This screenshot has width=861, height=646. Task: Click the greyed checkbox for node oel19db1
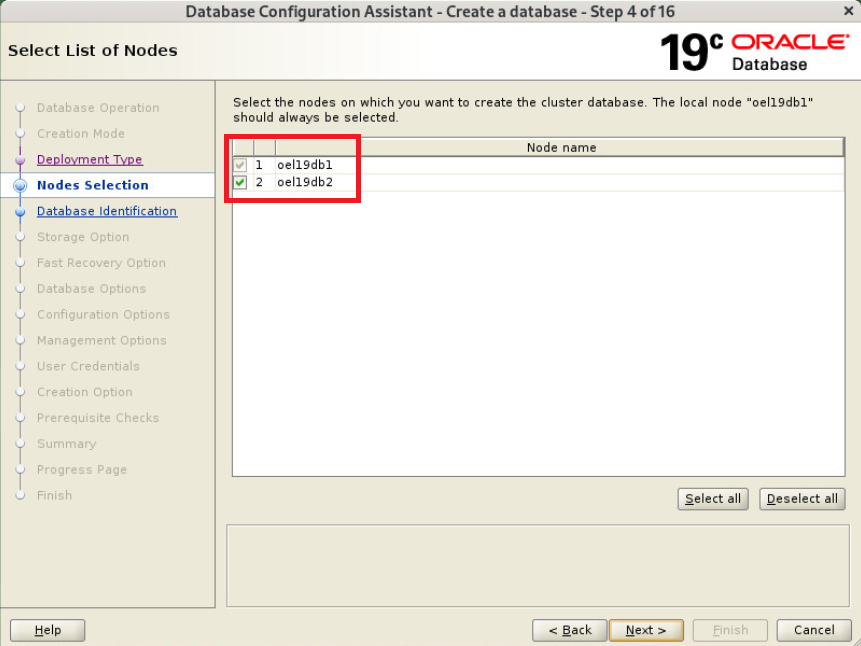pyautogui.click(x=240, y=165)
